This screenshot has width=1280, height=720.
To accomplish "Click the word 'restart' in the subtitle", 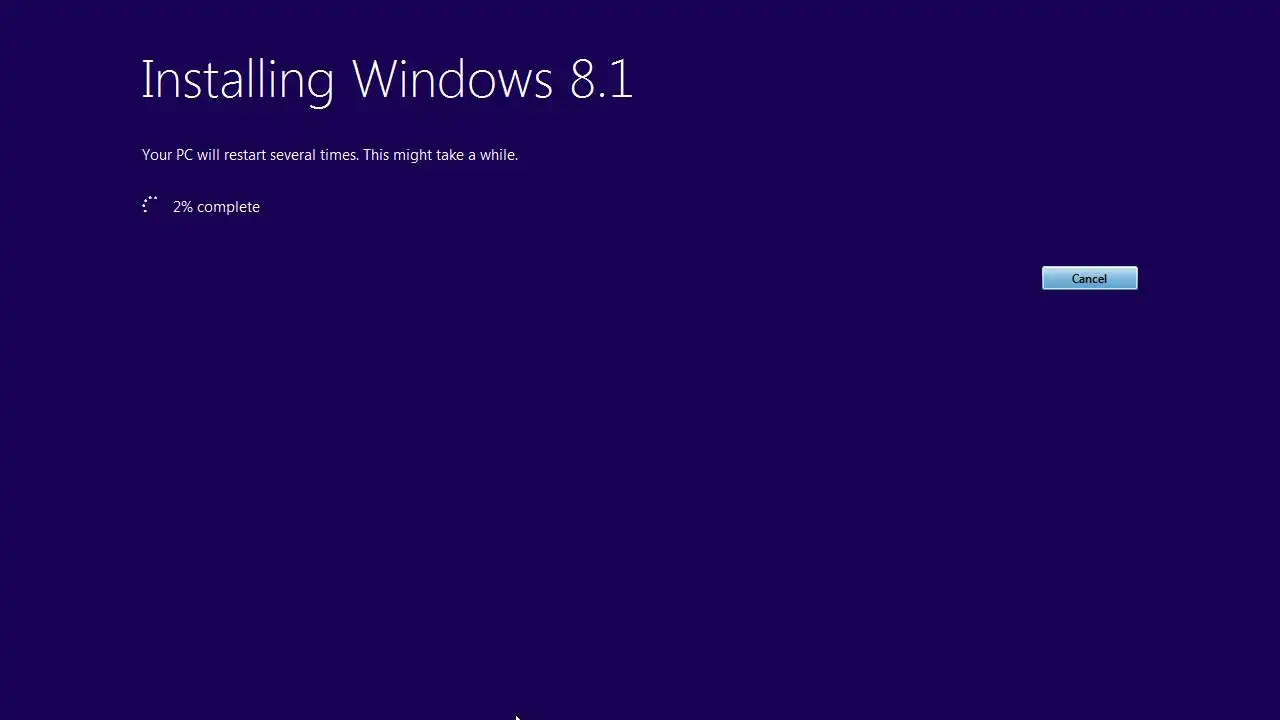I will click(245, 155).
